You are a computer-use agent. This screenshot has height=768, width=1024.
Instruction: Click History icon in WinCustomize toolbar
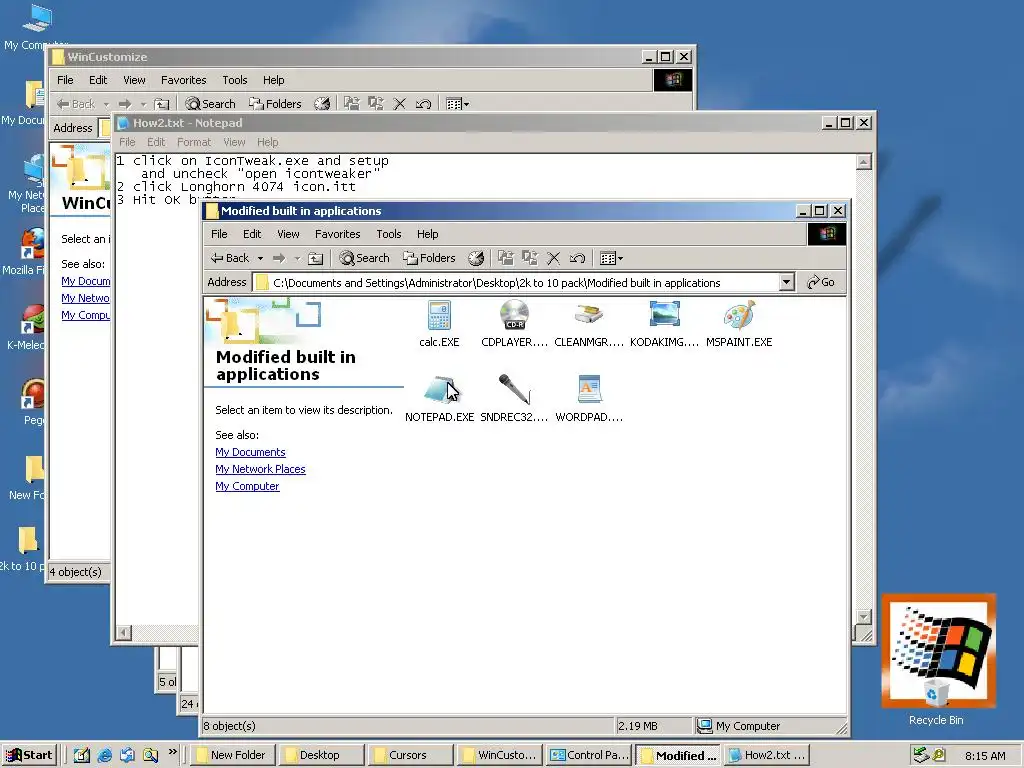322,104
